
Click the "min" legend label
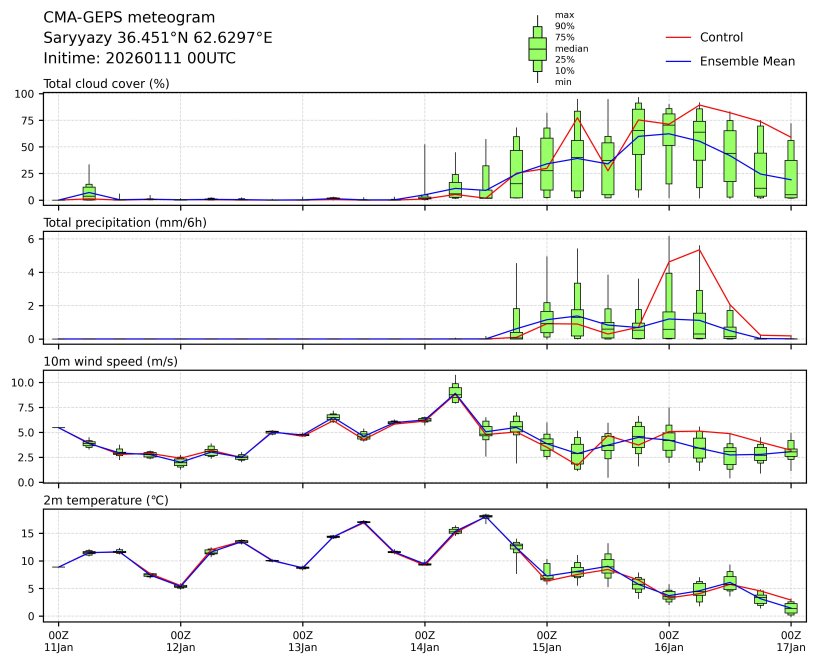563,82
